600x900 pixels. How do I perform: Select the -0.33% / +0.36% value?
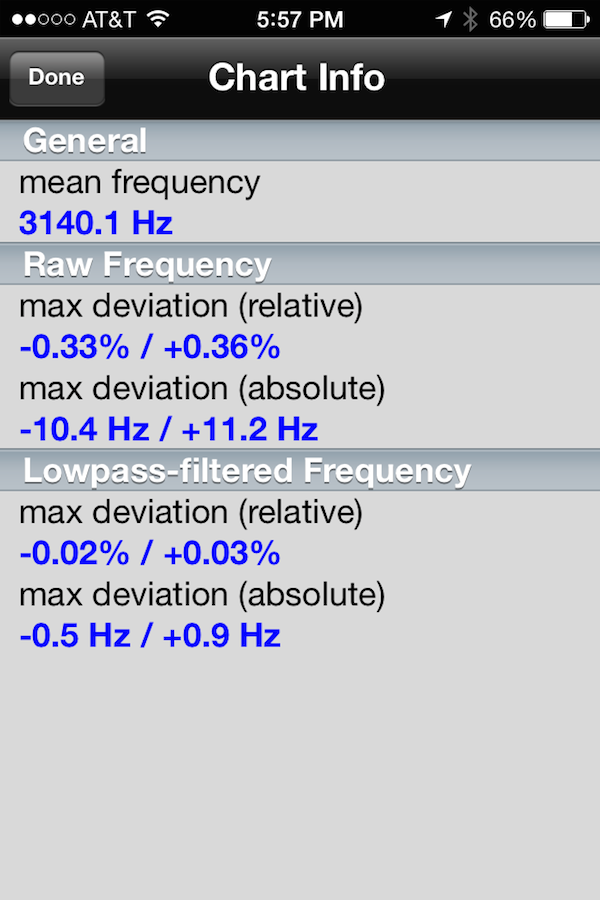tap(150, 347)
